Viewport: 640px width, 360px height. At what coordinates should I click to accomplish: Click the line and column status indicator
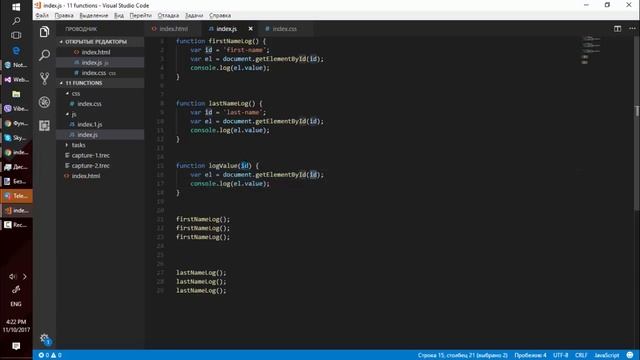pyautogui.click(x=462, y=355)
